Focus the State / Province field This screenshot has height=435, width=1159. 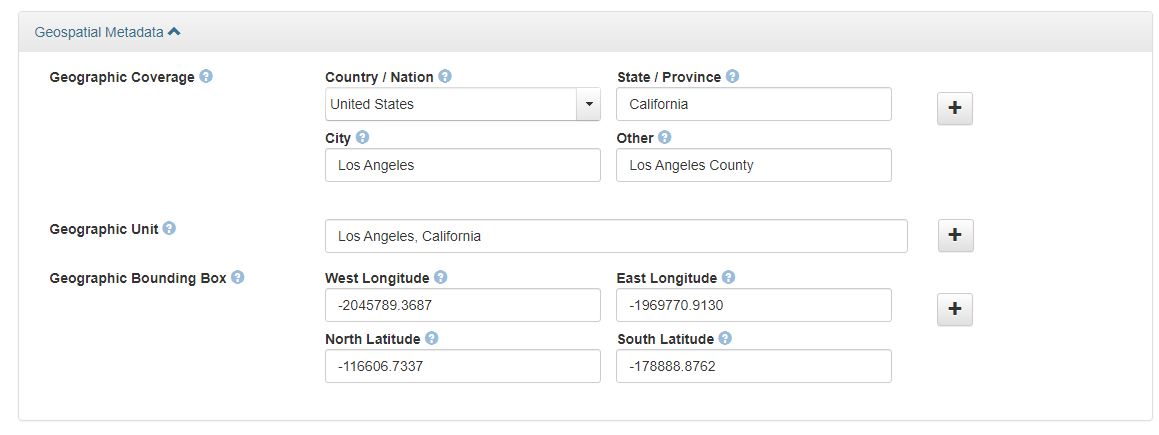click(754, 104)
